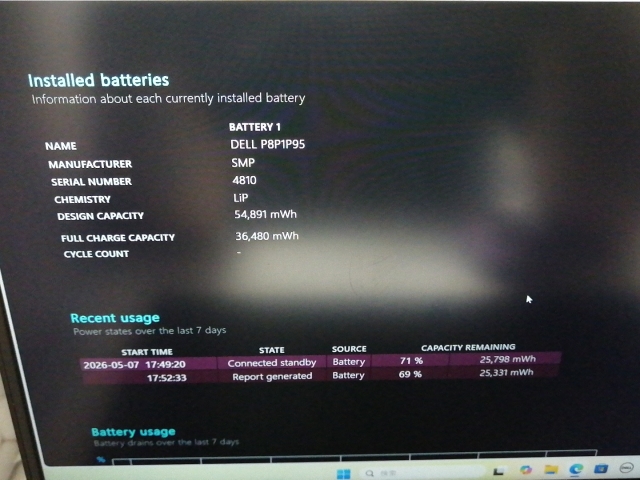Click the 69 % capacity cell

point(410,374)
